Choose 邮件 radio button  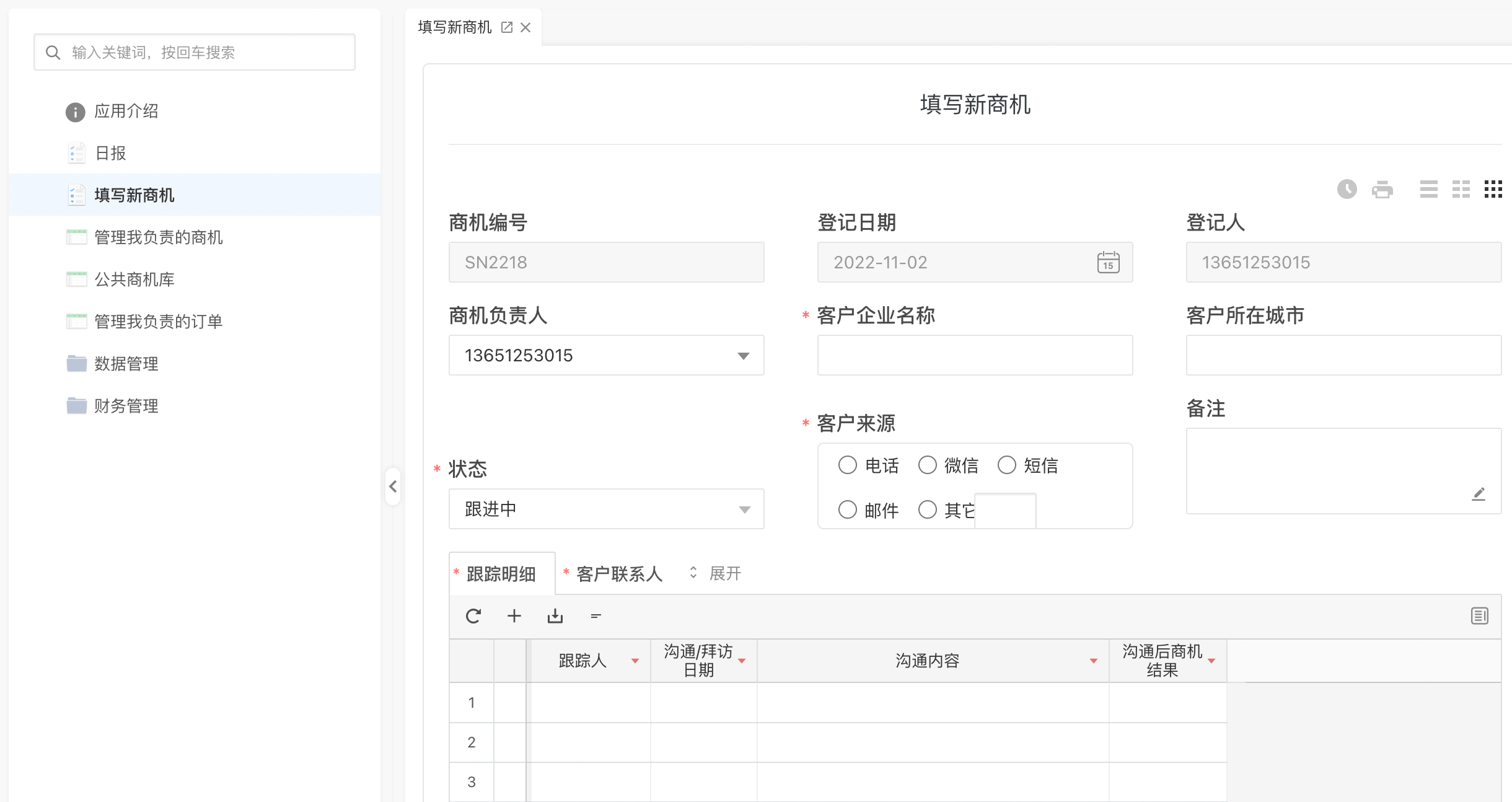coord(847,509)
